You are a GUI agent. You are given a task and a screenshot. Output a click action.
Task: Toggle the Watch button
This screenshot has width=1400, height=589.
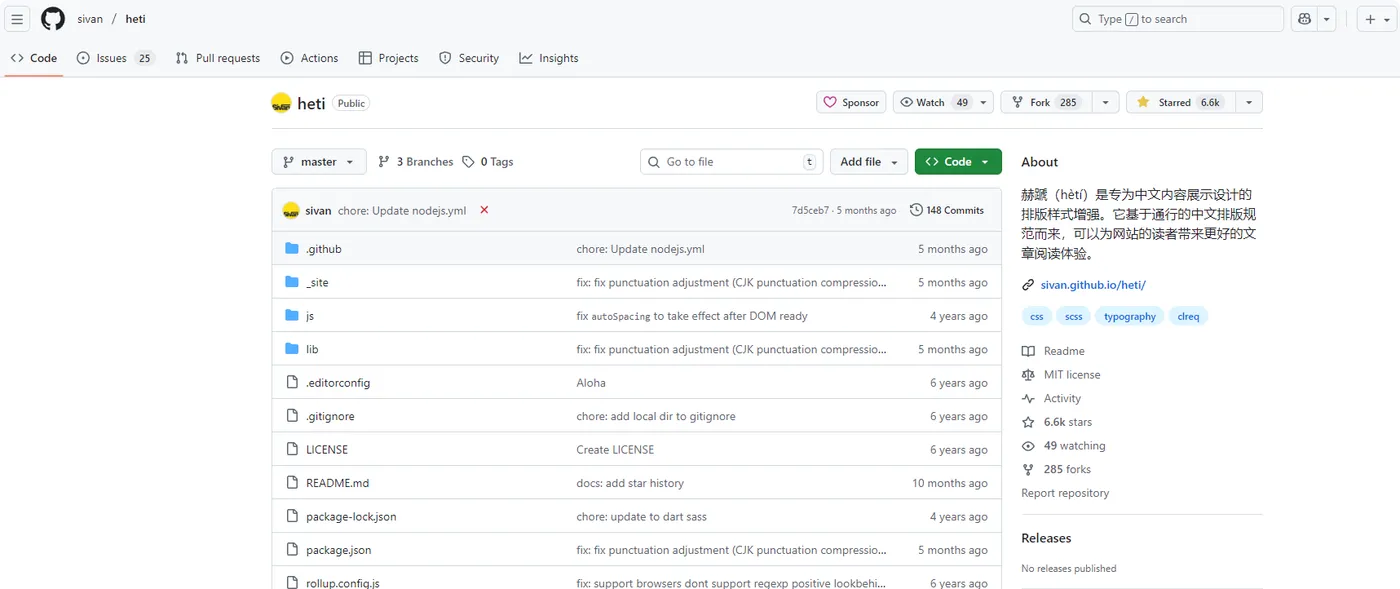[x=934, y=102]
